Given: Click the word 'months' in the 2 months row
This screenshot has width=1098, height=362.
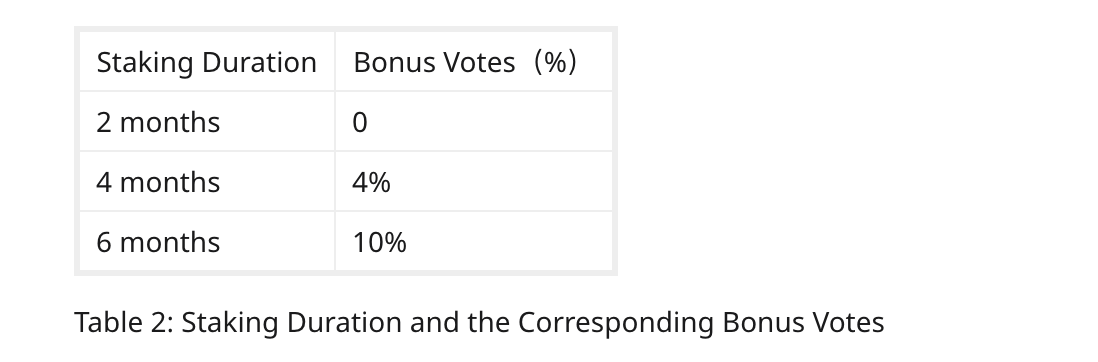Looking at the screenshot, I should click(169, 123).
